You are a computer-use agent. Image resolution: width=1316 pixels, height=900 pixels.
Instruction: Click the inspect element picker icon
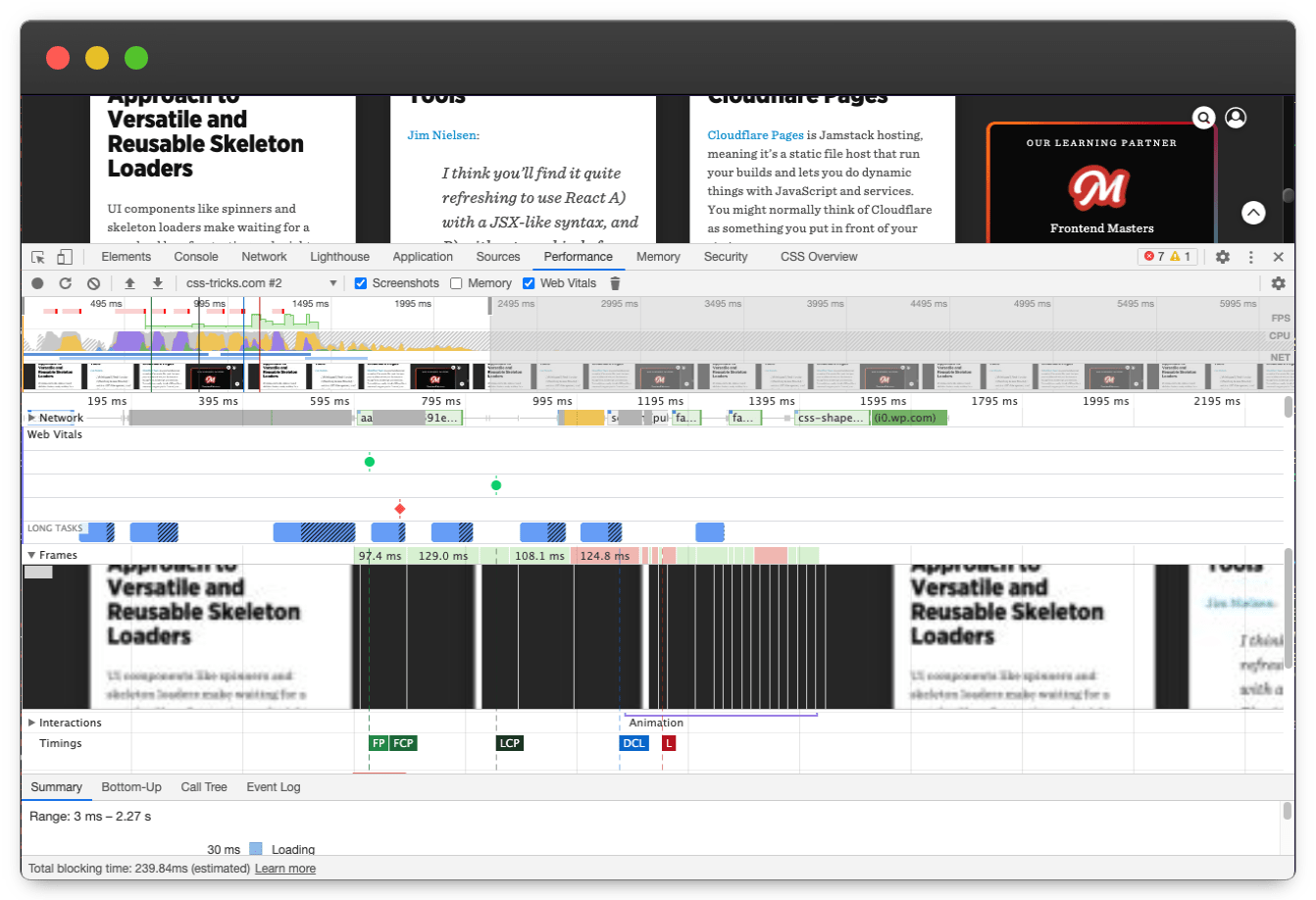[38, 257]
